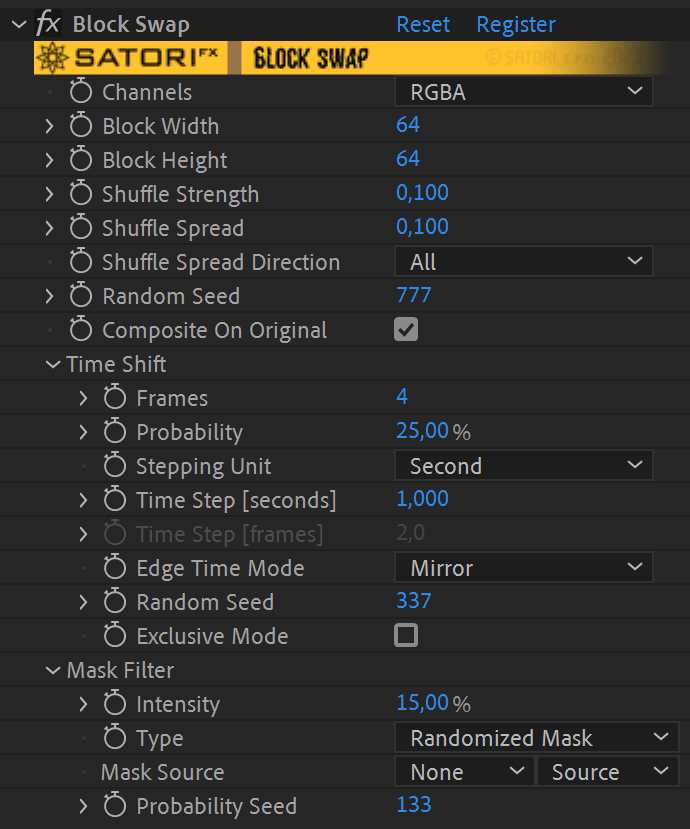Collapse the Mask Filter group
Screen dimensions: 690x829
coord(53,670)
